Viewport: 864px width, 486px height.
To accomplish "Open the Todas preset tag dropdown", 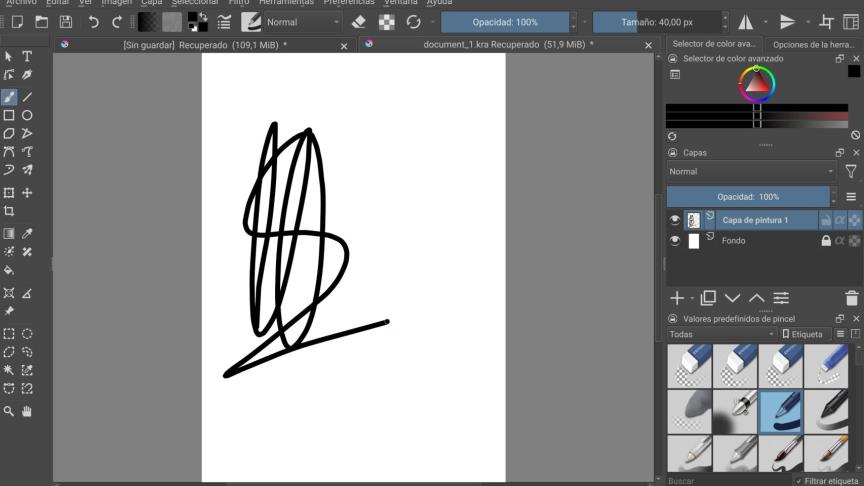I will click(721, 334).
